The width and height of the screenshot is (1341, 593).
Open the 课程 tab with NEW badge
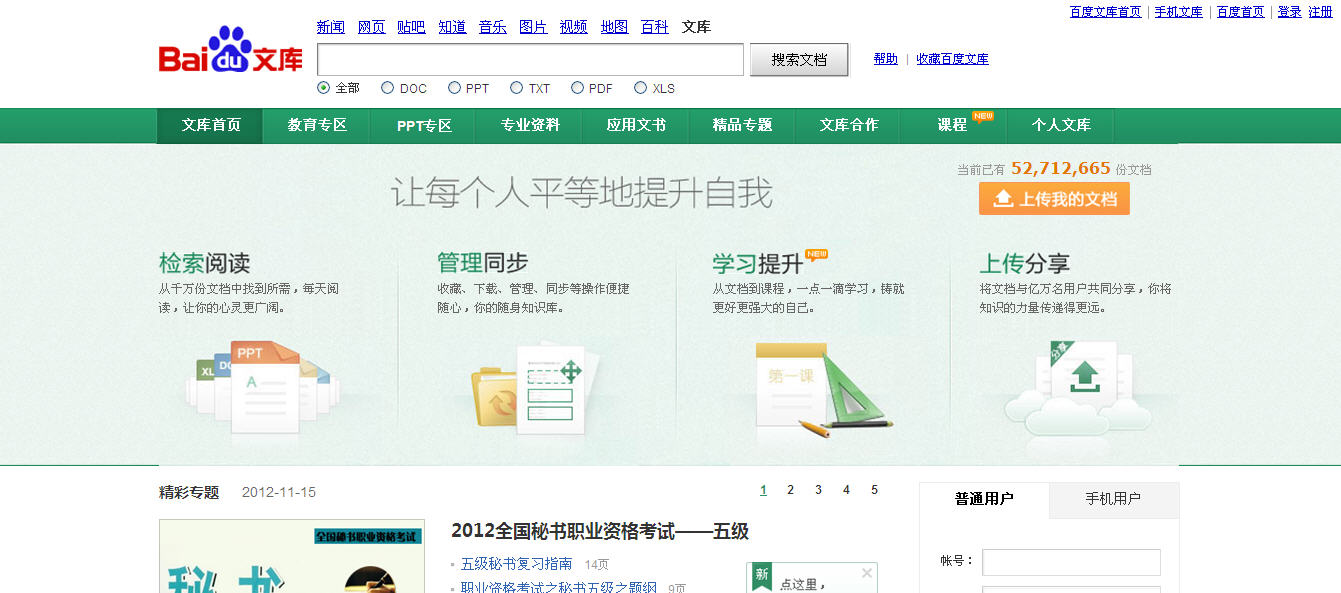(952, 125)
